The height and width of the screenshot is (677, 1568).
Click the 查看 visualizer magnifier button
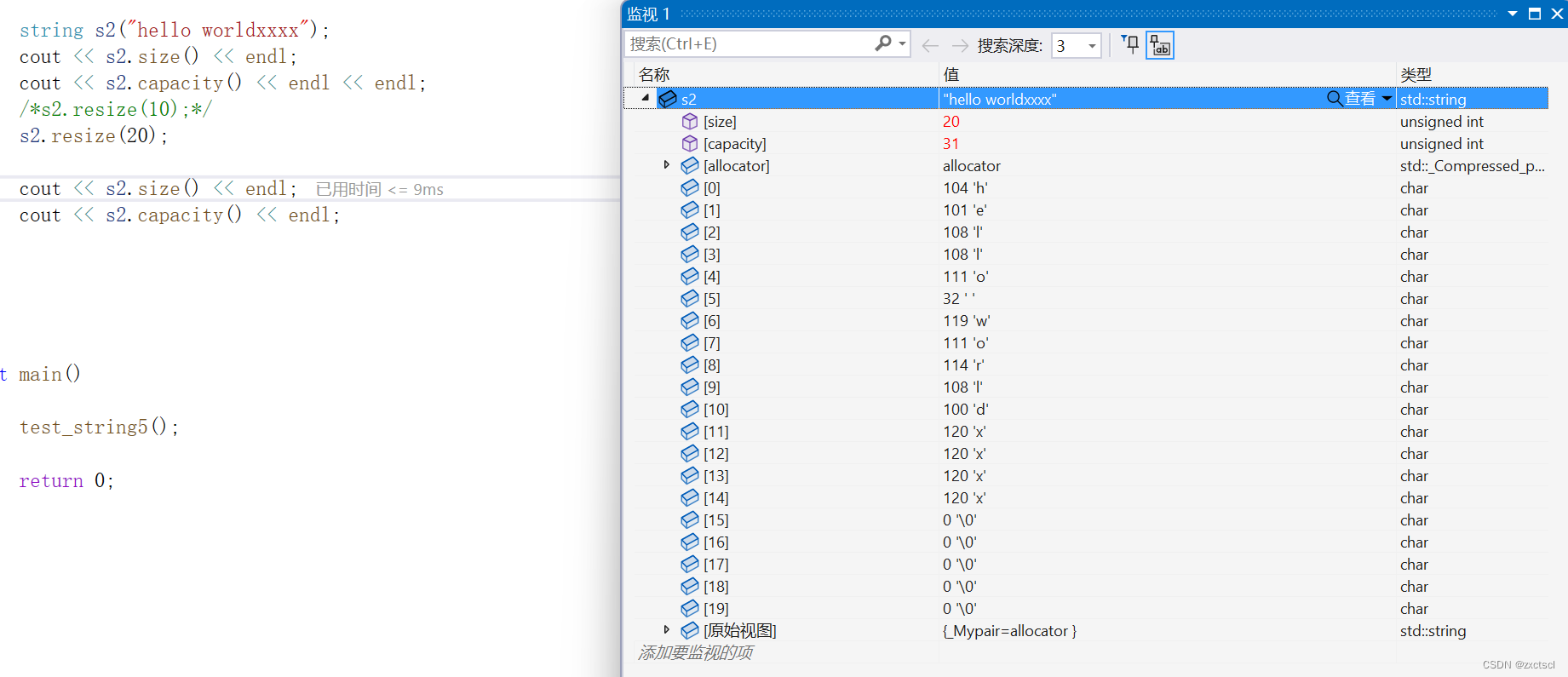click(1351, 99)
